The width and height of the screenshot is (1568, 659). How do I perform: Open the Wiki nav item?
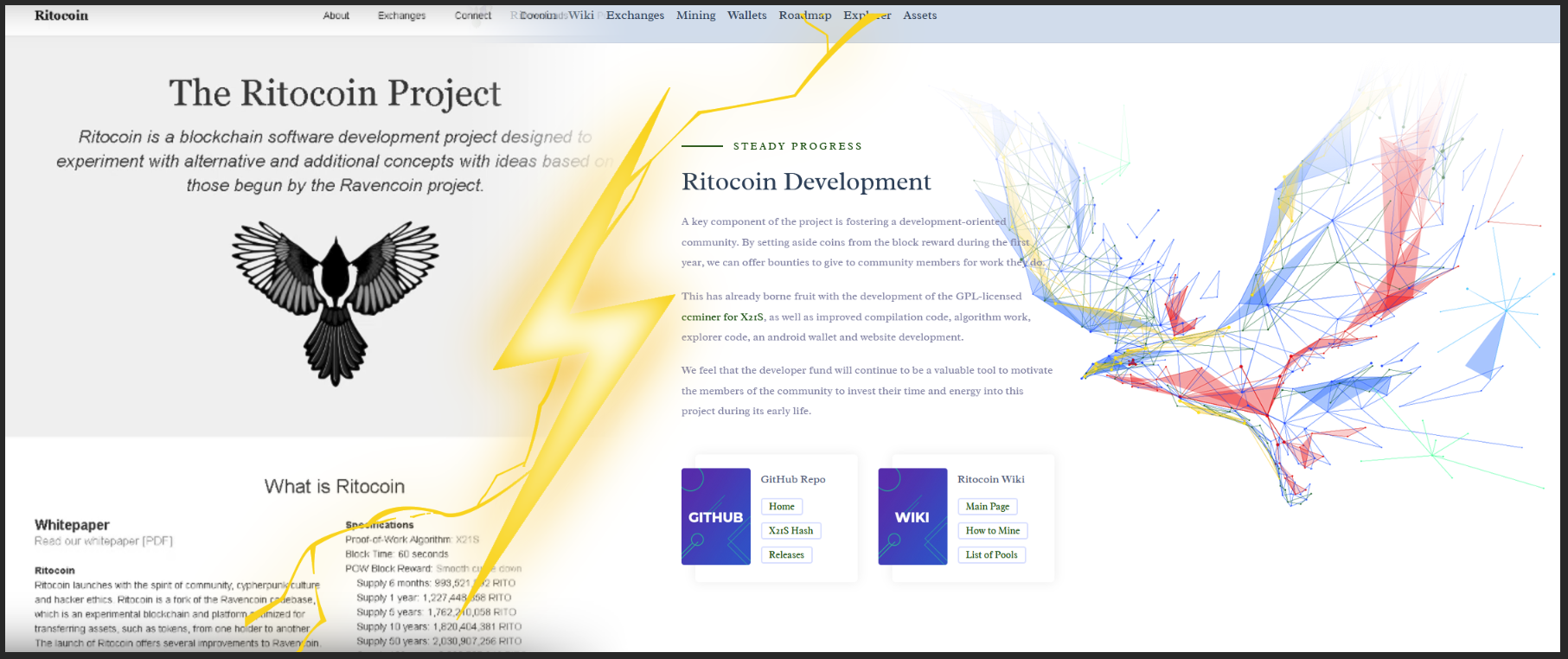[x=581, y=16]
